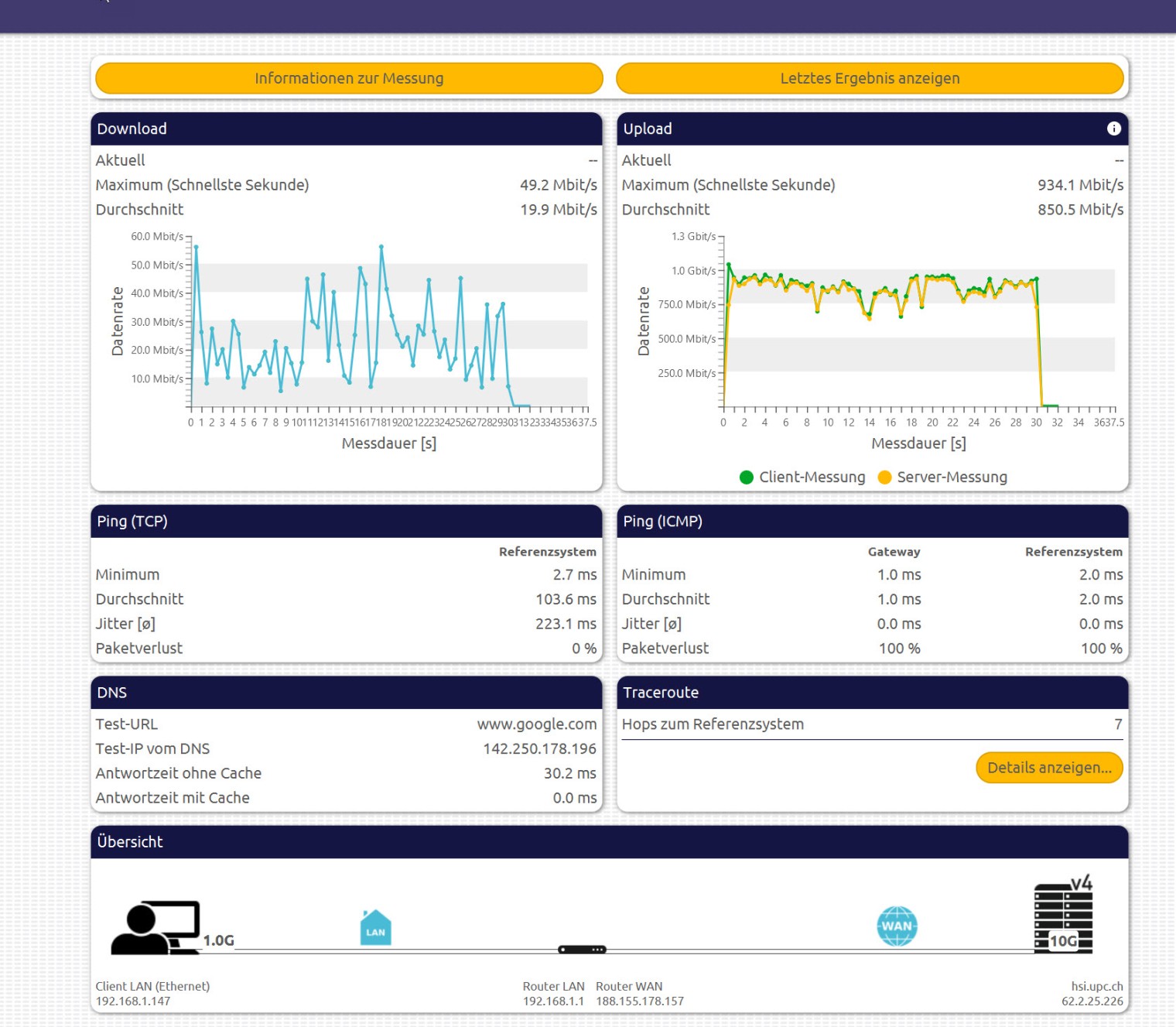The image size is (1176, 1027).
Task: Expand traceroute via Details anzeigen
Action: (x=1049, y=768)
